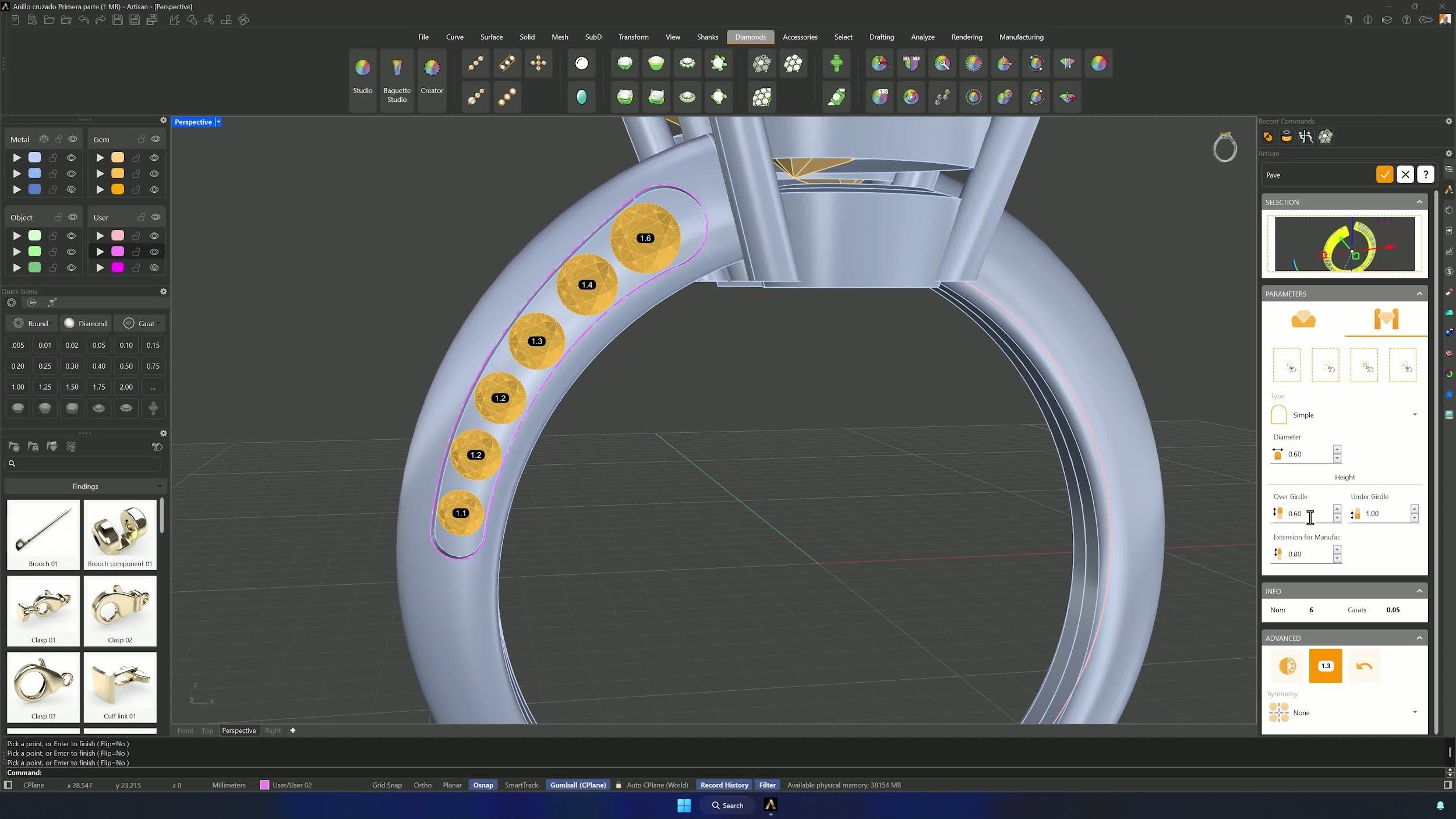Click the Filter button in status bar
The height and width of the screenshot is (819, 1456).
(767, 785)
